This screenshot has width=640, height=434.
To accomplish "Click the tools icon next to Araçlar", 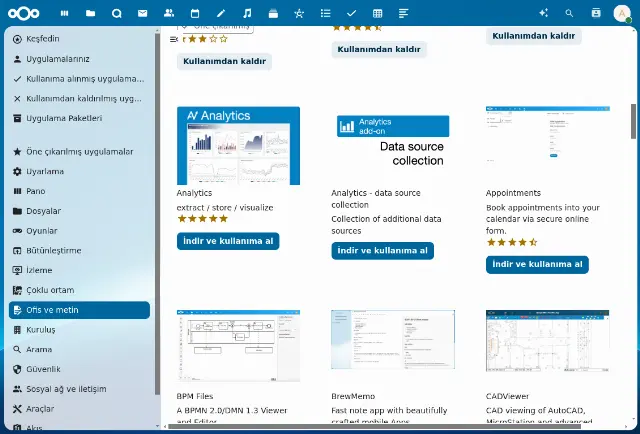I will point(17,409).
